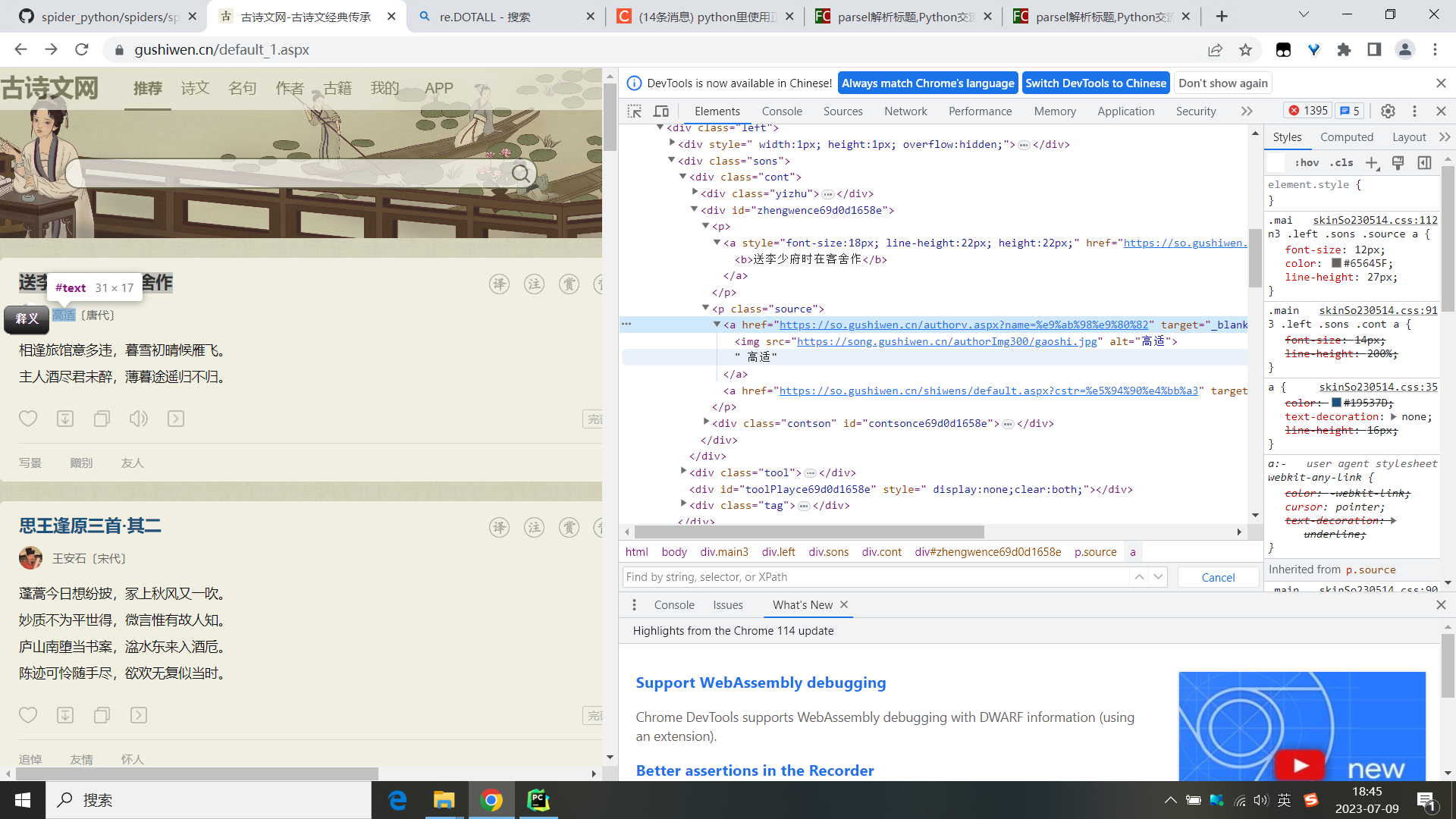Open the Chrome extensions puzzle icon
This screenshot has height=819, width=1456.
pyautogui.click(x=1344, y=50)
